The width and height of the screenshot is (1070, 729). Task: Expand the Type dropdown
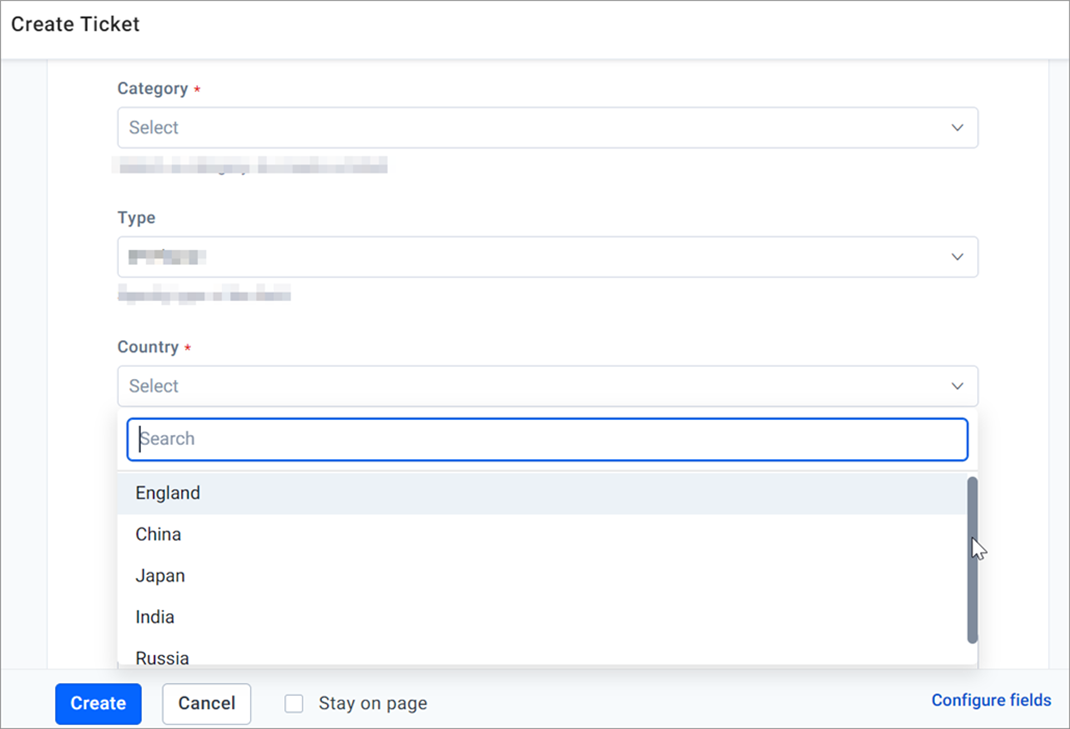547,257
